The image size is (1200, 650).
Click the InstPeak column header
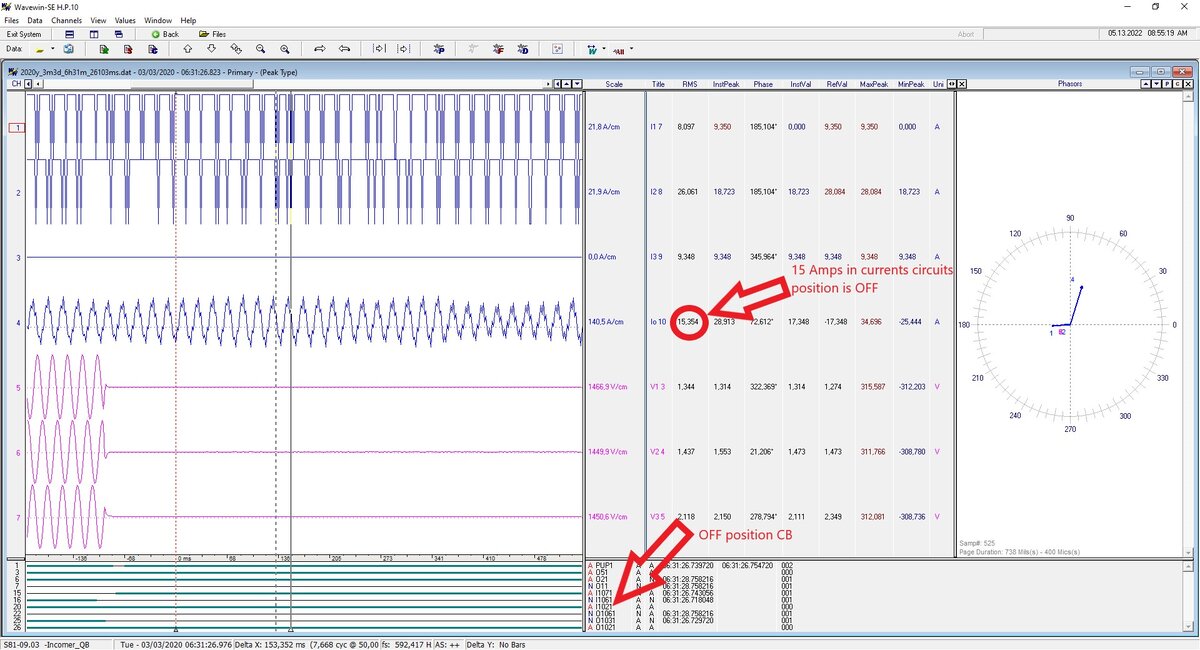pos(726,85)
